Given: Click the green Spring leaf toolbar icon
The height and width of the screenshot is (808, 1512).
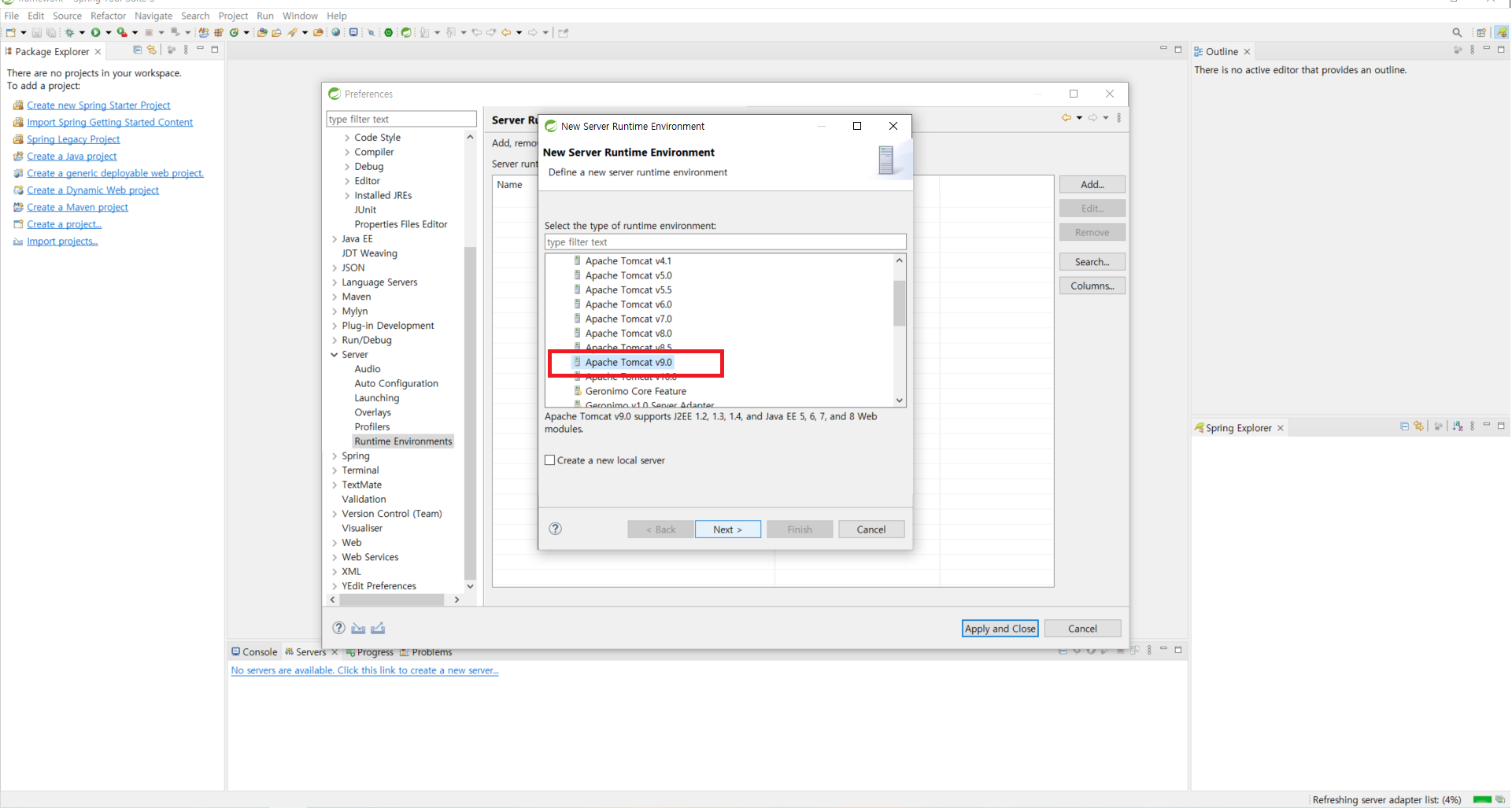Looking at the screenshot, I should (x=406, y=32).
